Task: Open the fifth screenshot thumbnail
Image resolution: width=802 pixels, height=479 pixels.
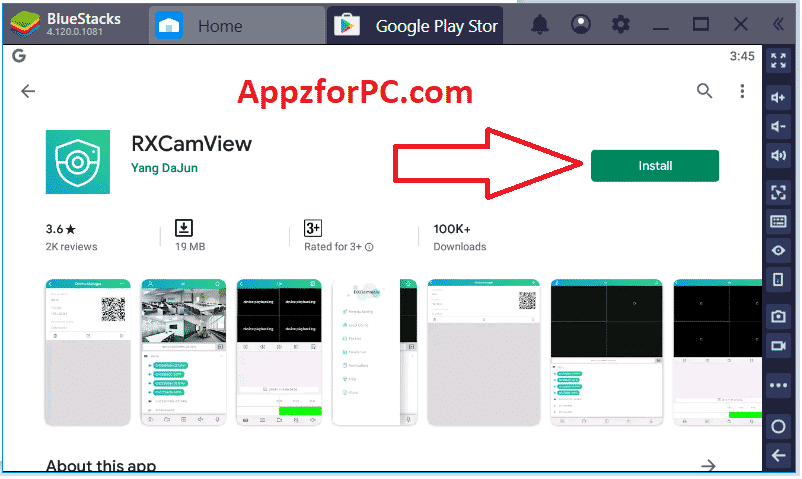Action: pos(483,353)
